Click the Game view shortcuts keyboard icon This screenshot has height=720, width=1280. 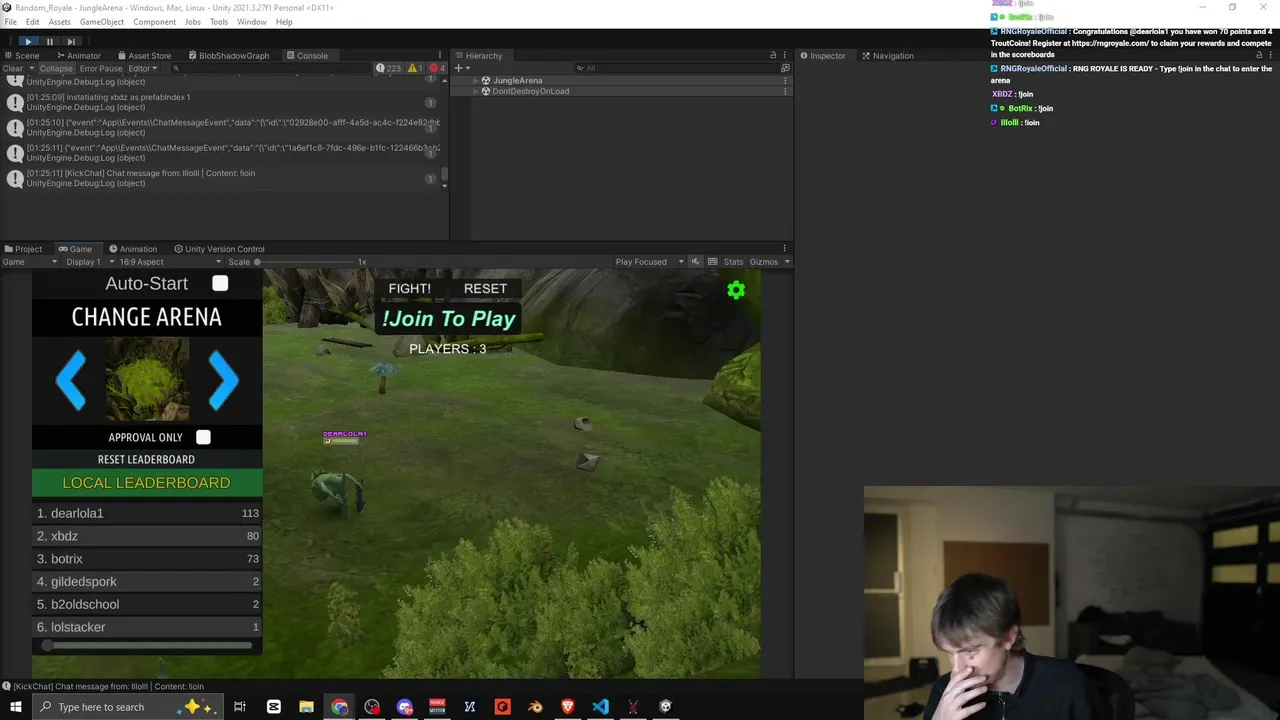pyautogui.click(x=712, y=262)
